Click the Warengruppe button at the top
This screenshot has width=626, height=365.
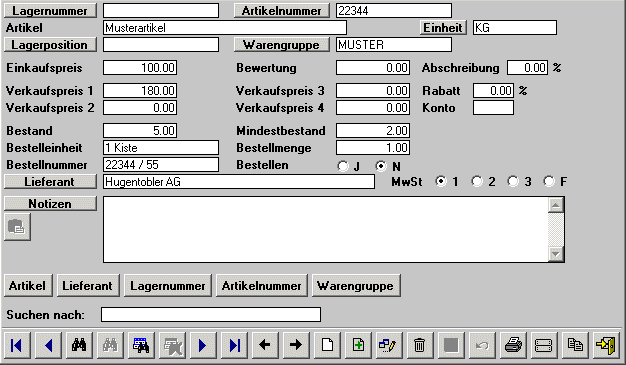coord(282,45)
